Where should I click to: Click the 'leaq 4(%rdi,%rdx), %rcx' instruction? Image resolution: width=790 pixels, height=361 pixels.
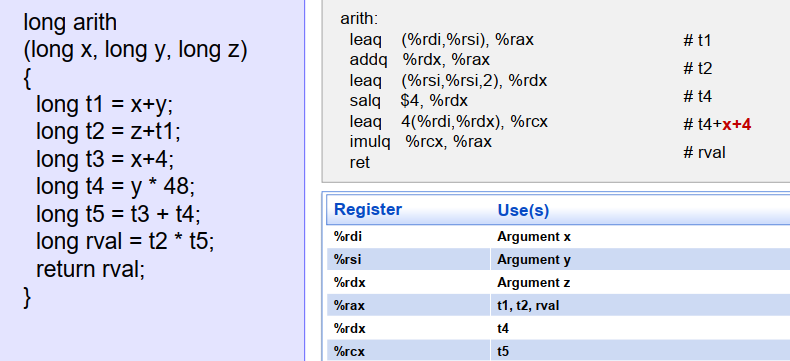click(x=448, y=121)
